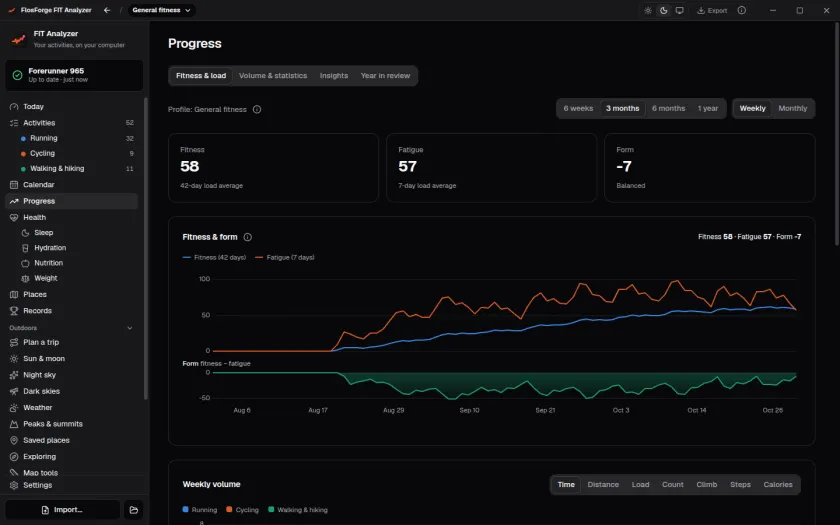Show weekly volume by Count
The width and height of the screenshot is (840, 525).
[672, 484]
